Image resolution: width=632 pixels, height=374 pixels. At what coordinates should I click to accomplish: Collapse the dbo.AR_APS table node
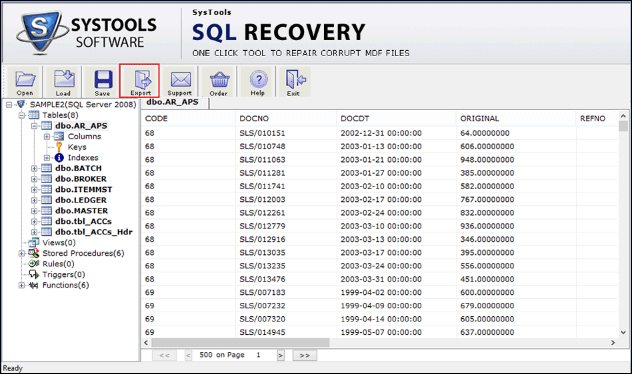[35, 126]
